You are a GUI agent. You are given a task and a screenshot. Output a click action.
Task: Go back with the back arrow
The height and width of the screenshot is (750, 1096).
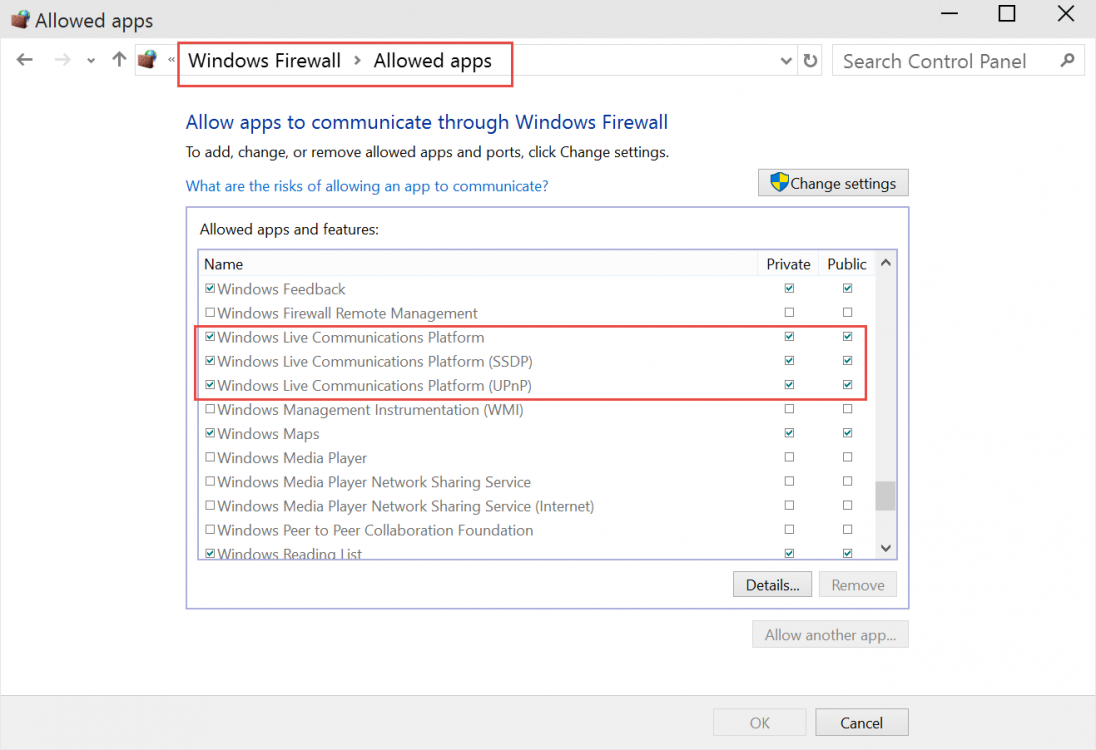pos(24,60)
